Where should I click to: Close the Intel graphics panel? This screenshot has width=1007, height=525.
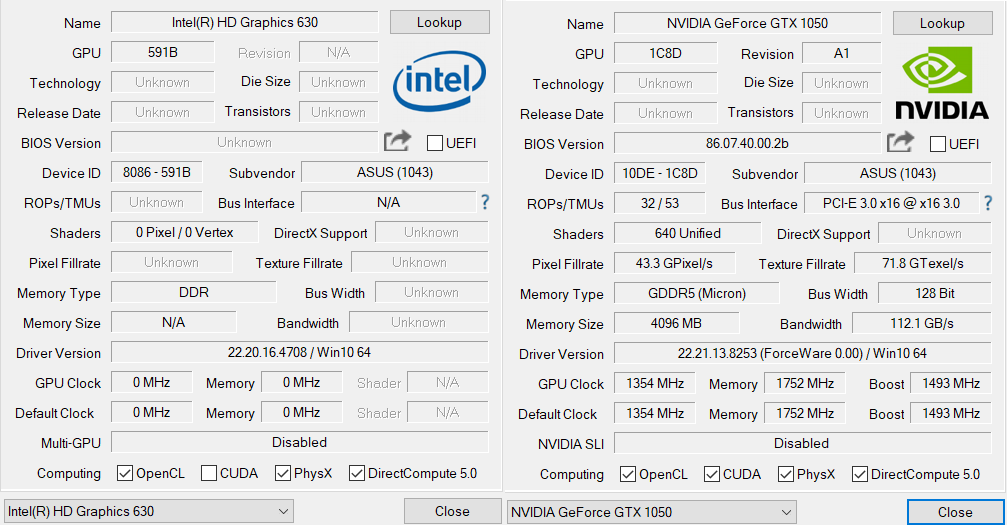[x=452, y=512]
